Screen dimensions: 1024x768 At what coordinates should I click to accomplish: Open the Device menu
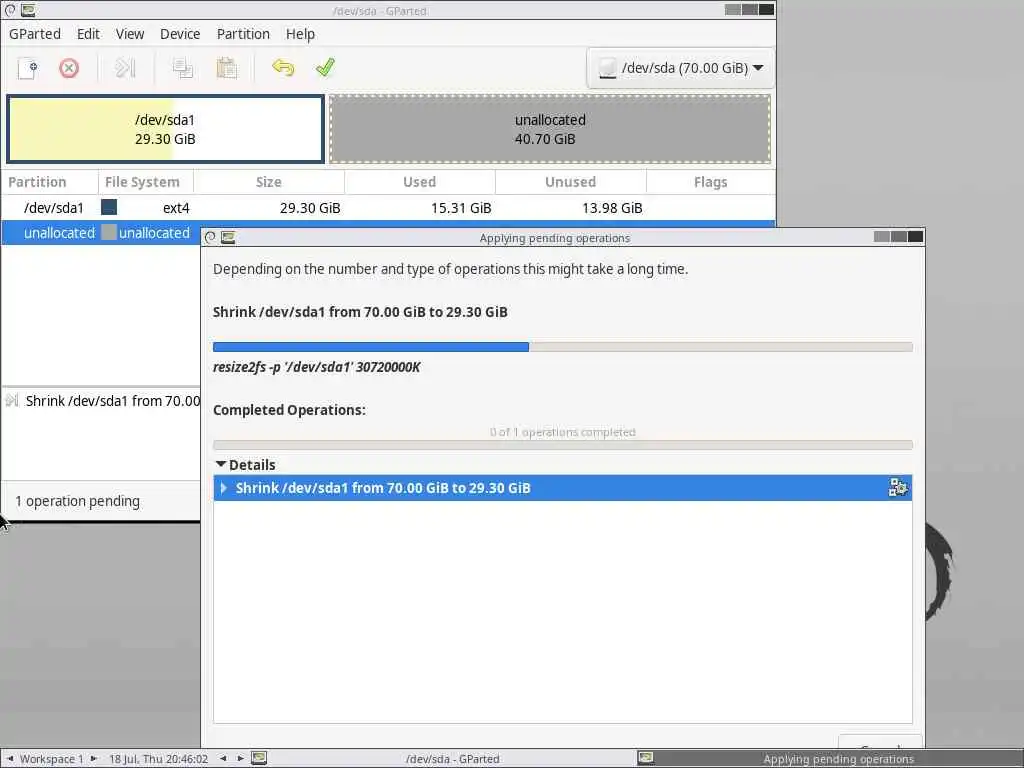tap(180, 34)
